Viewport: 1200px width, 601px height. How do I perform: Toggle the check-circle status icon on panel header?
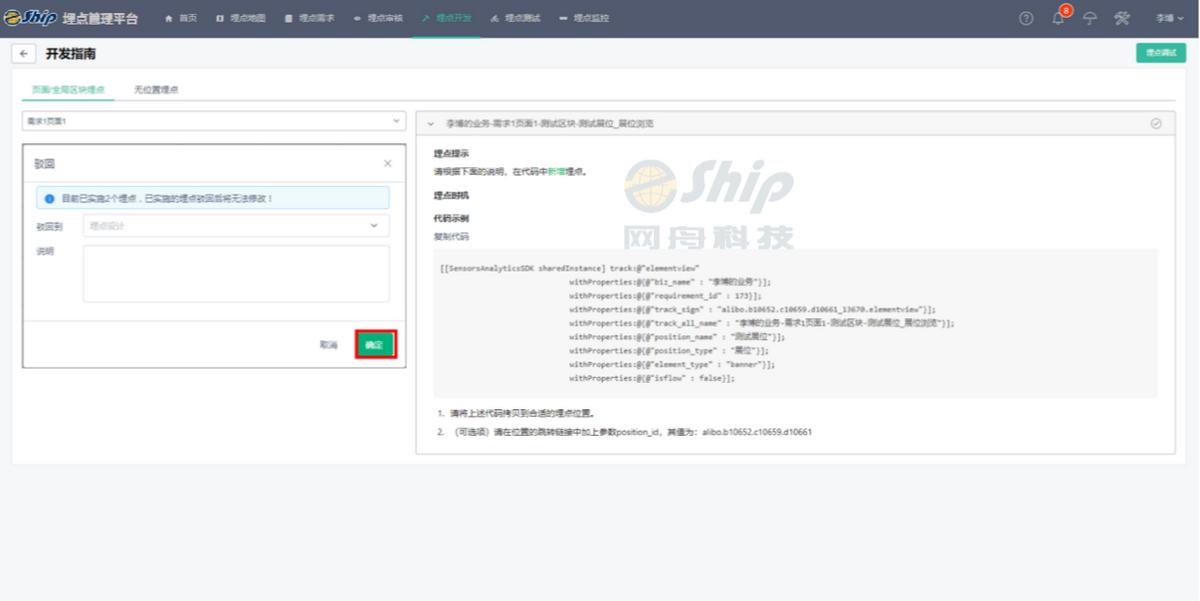click(1156, 123)
